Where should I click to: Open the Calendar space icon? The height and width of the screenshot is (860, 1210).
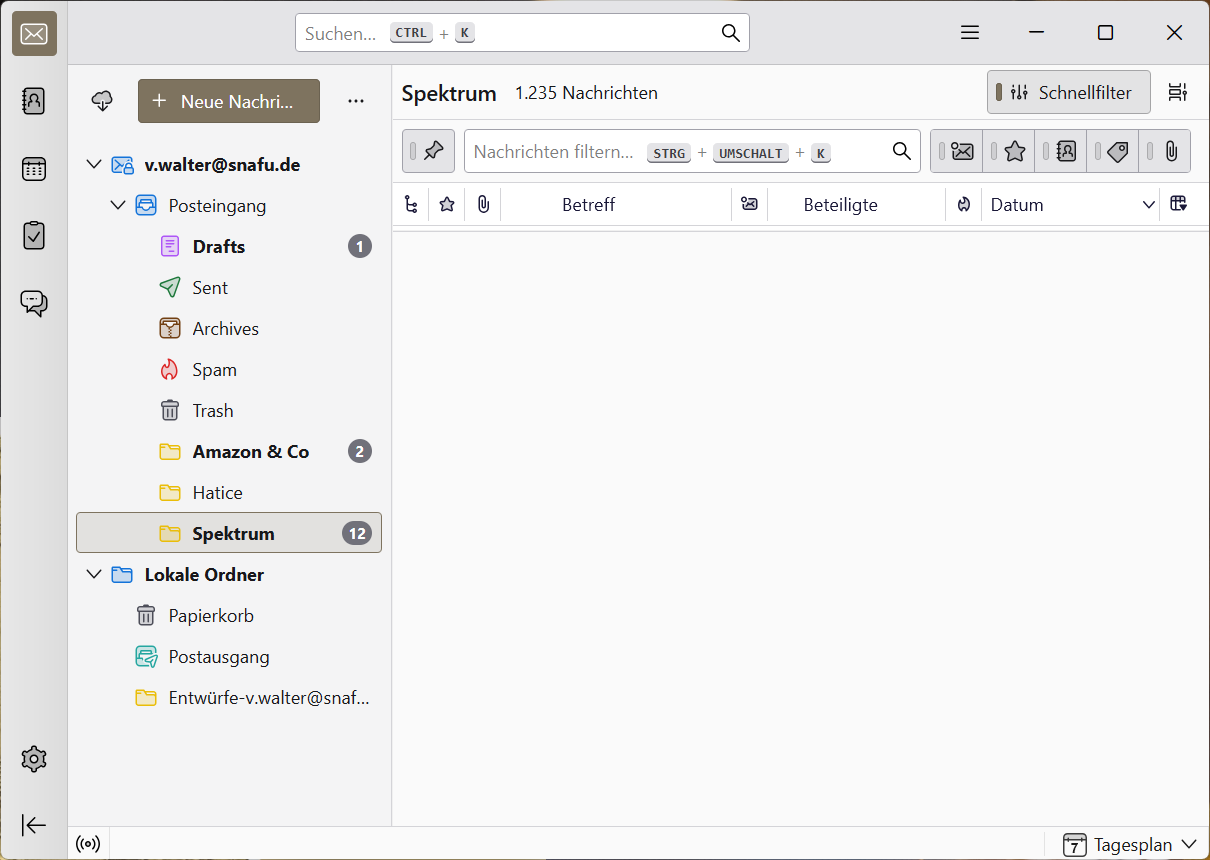coord(34,169)
